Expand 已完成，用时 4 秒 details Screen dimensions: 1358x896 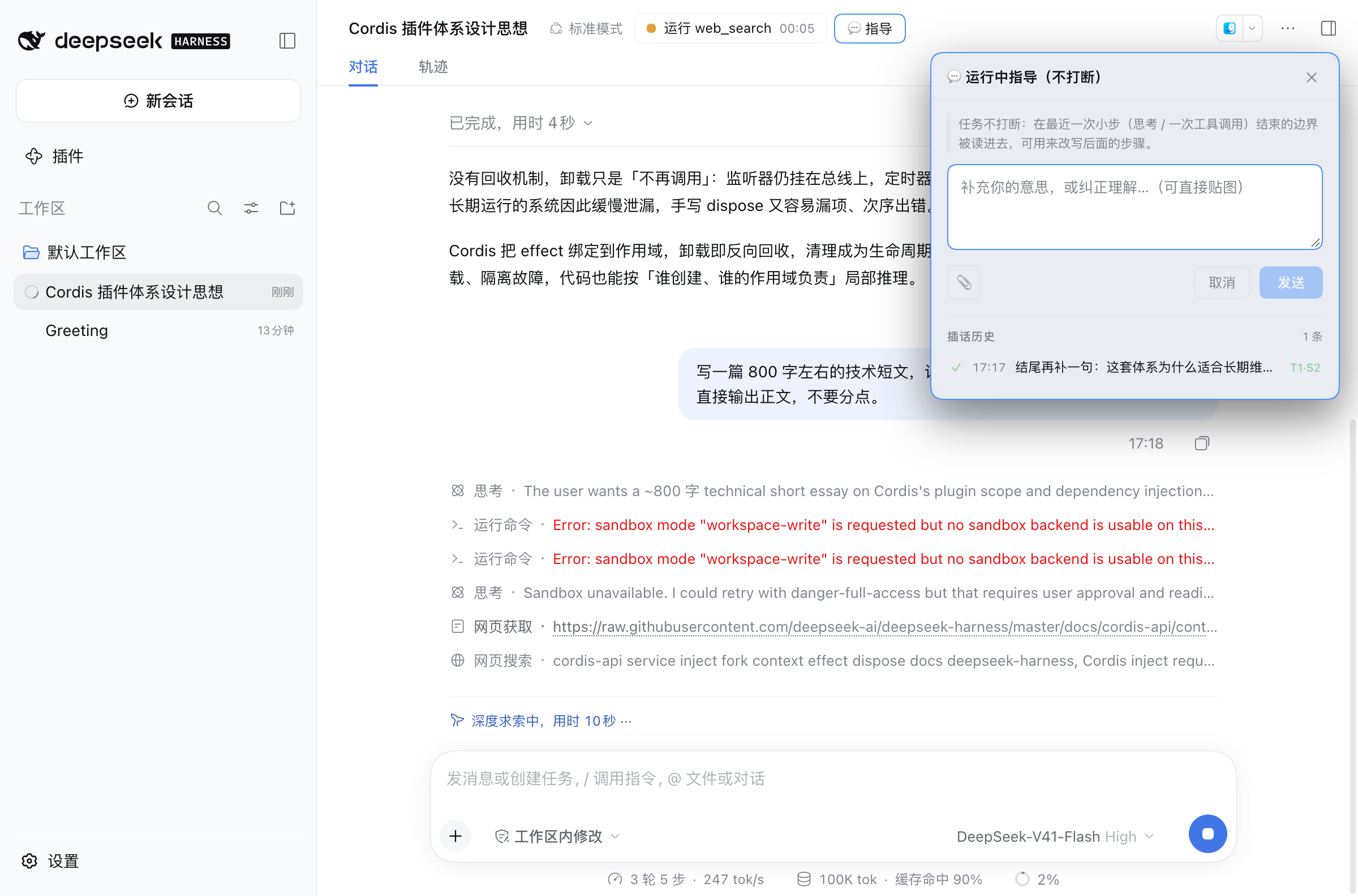(521, 123)
